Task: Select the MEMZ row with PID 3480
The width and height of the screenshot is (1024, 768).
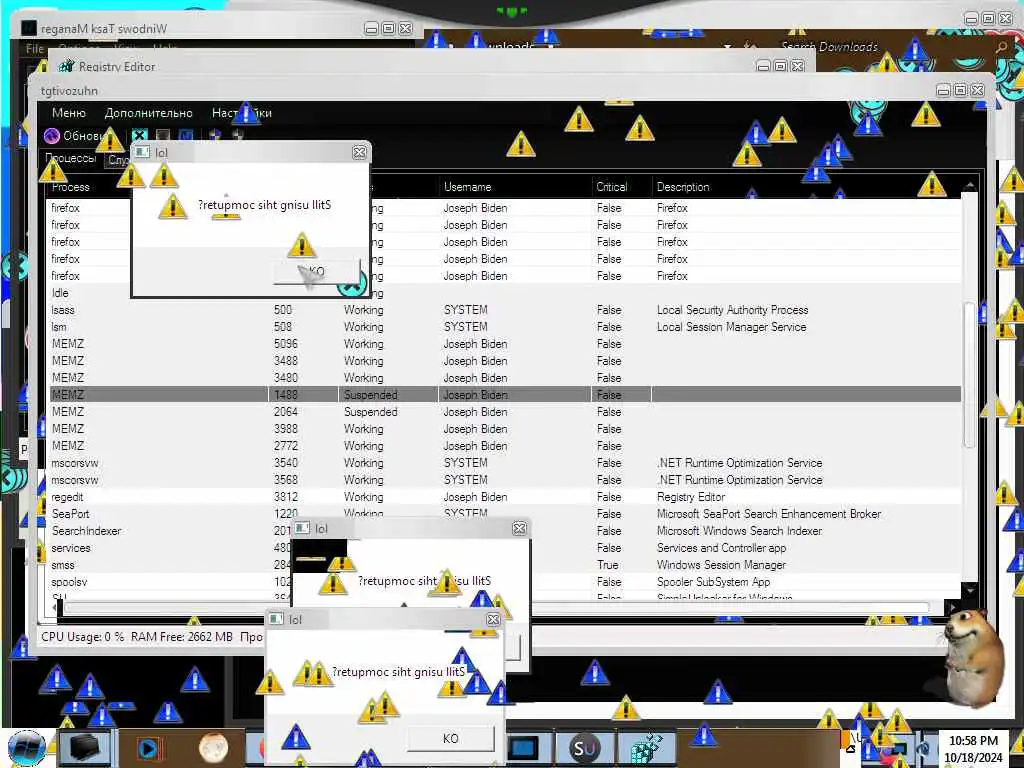Action: 505,377
